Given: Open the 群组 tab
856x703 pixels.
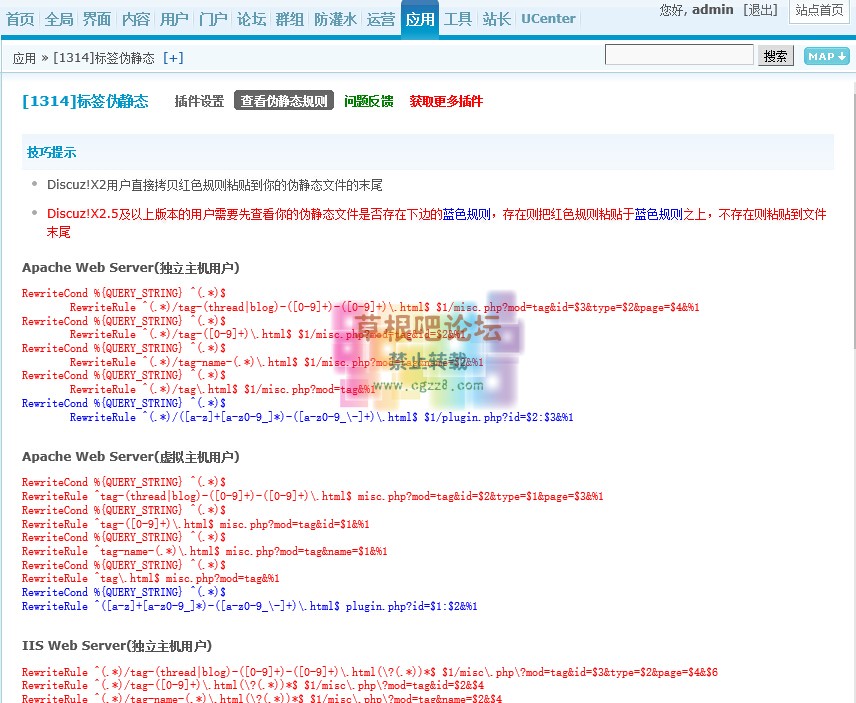Looking at the screenshot, I should coord(290,19).
